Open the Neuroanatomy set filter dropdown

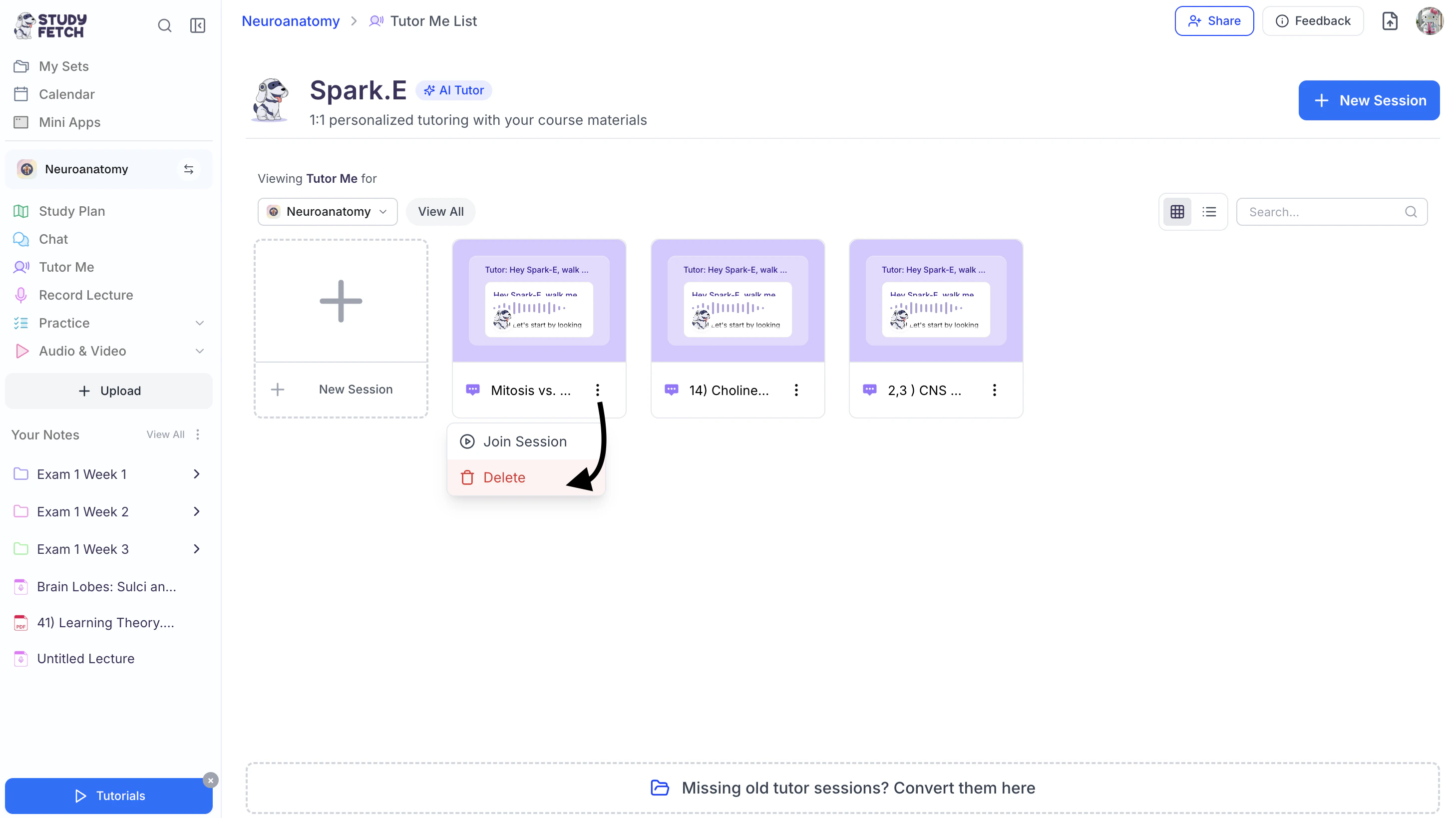(x=327, y=211)
